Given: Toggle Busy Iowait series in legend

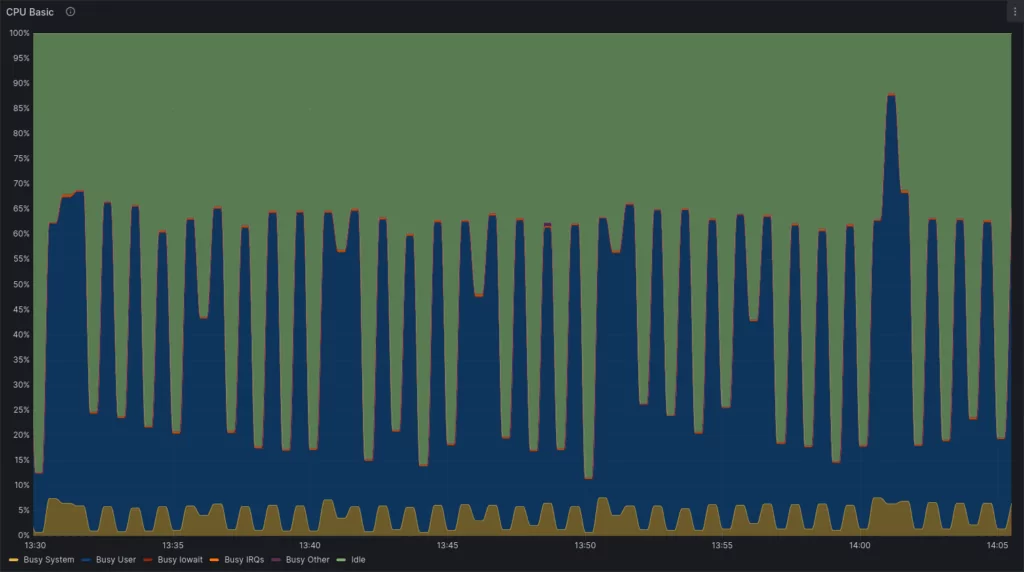Looking at the screenshot, I should 180,560.
